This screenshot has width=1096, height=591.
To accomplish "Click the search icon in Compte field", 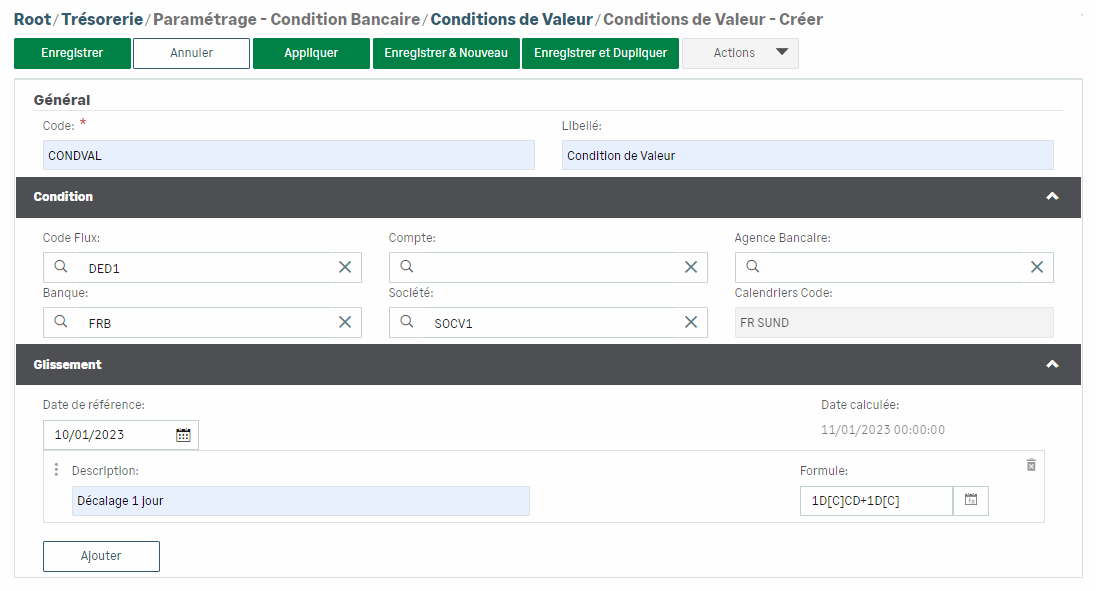I will 407,267.
